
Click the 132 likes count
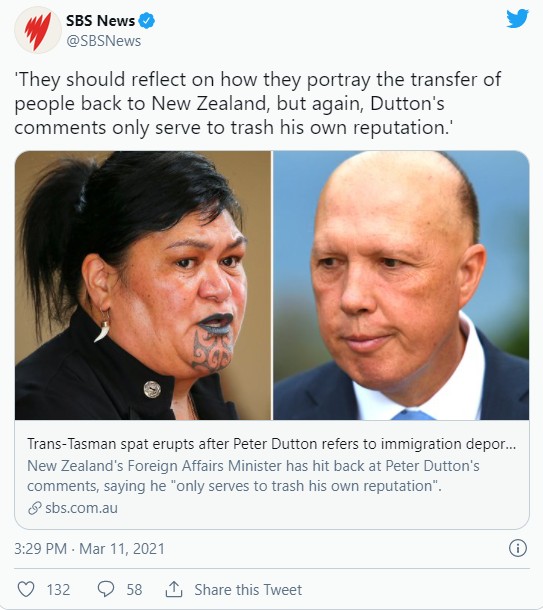(x=58, y=590)
